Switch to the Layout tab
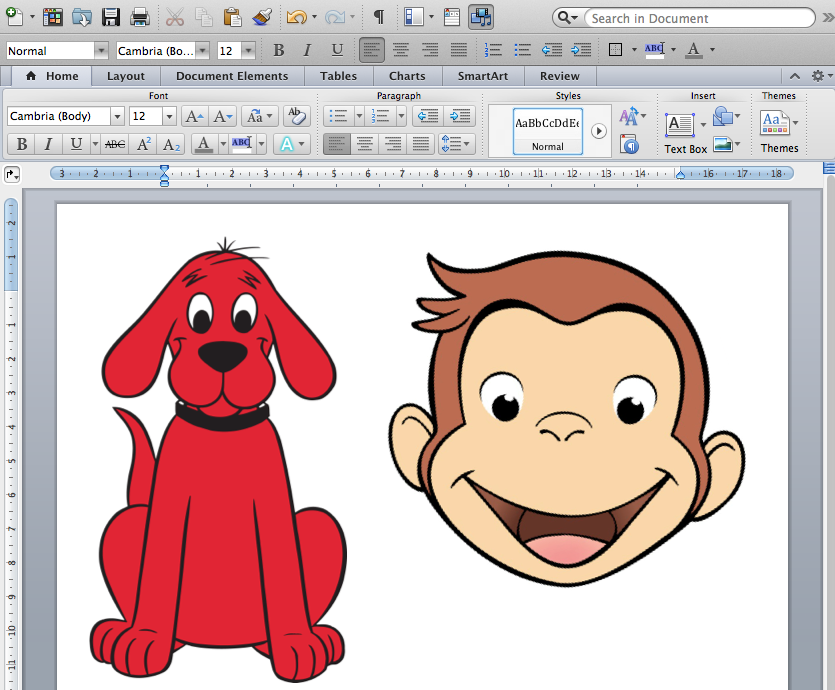This screenshot has width=835, height=690. (x=126, y=76)
